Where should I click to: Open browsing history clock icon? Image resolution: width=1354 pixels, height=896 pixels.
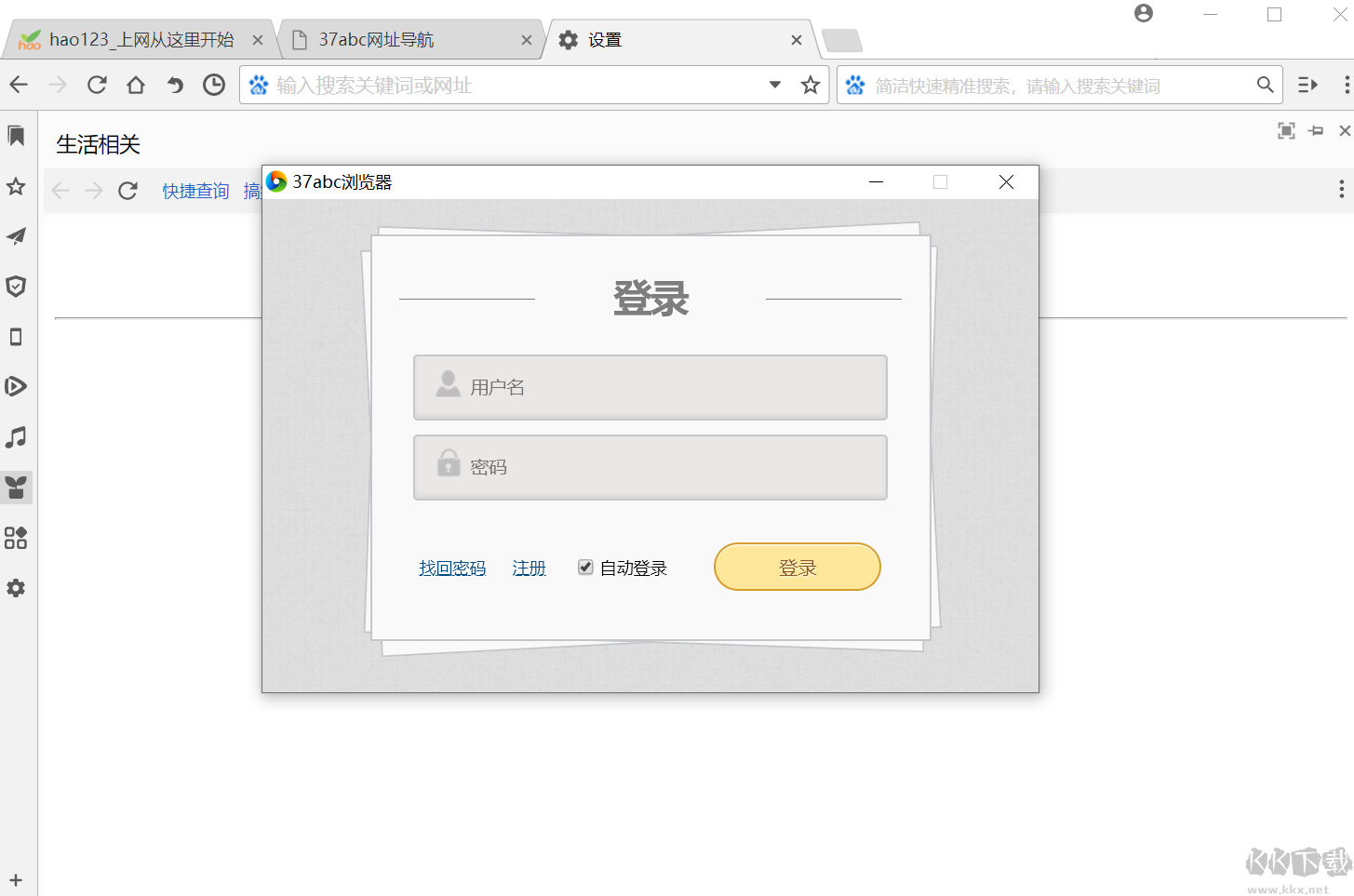tap(214, 86)
